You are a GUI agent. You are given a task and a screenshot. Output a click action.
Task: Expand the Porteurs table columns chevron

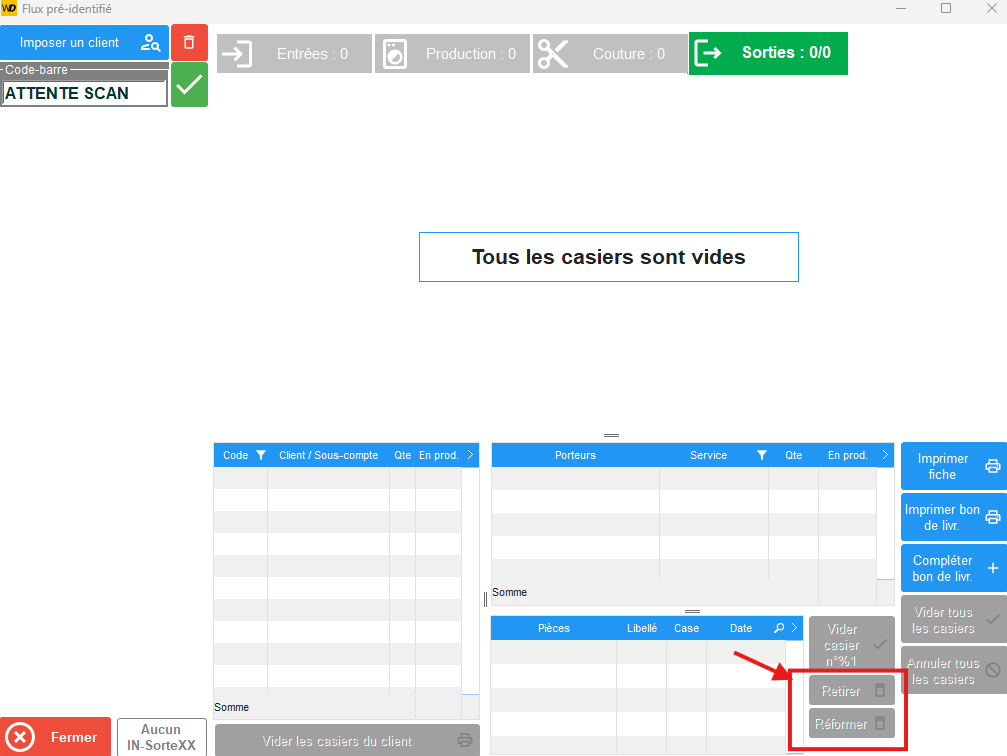[x=885, y=455]
